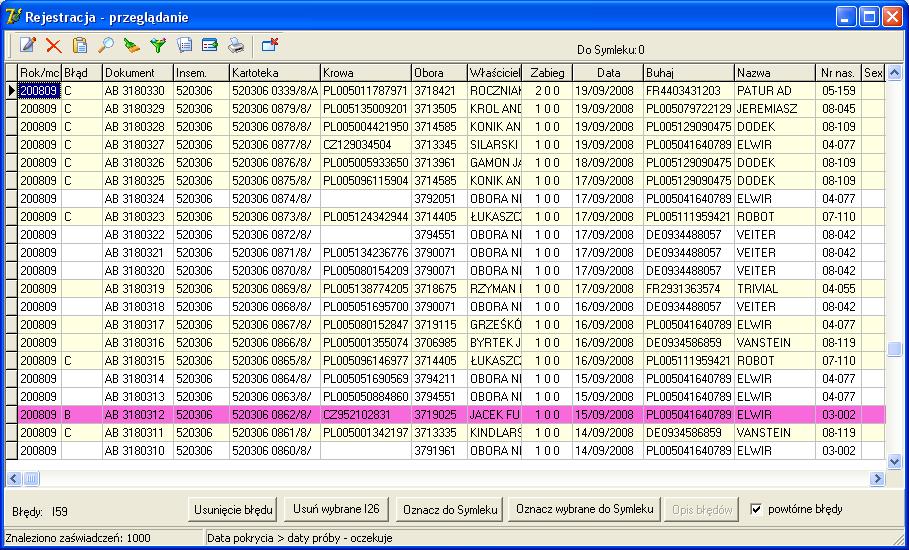The image size is (909, 550).
Task: Click the Nr nas. column header
Action: pyautogui.click(x=838, y=72)
